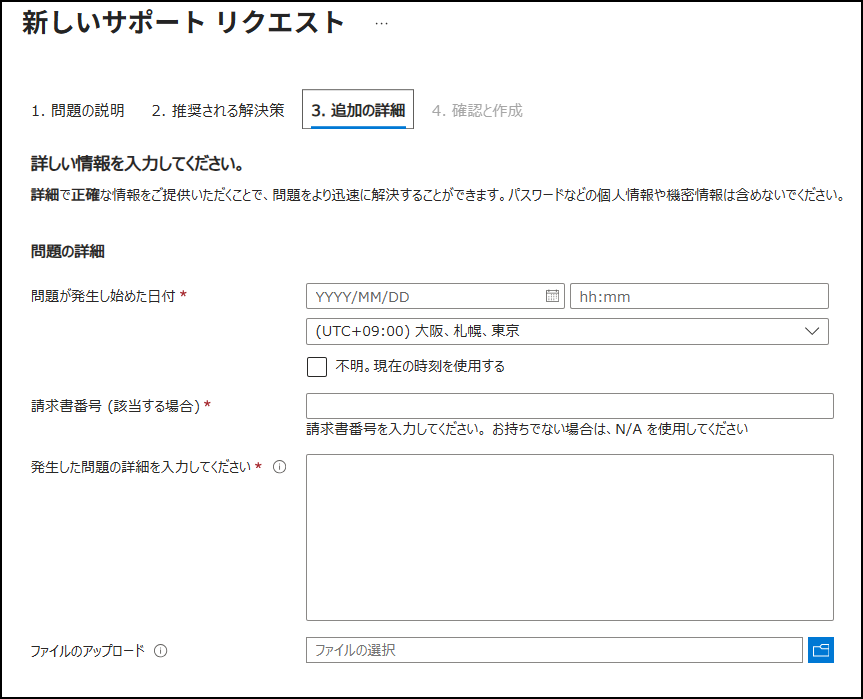The image size is (863, 699).
Task: Click the hint text about N/A invoice
Action: [x=527, y=429]
